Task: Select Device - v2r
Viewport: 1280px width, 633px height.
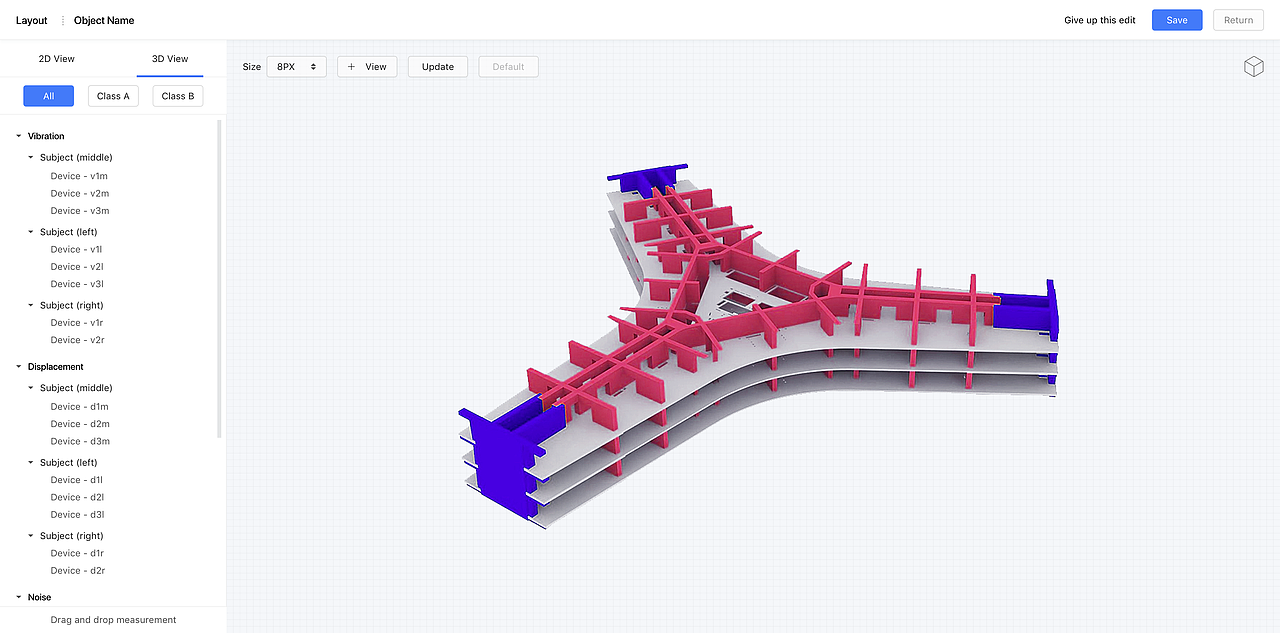Action: pyautogui.click(x=78, y=340)
